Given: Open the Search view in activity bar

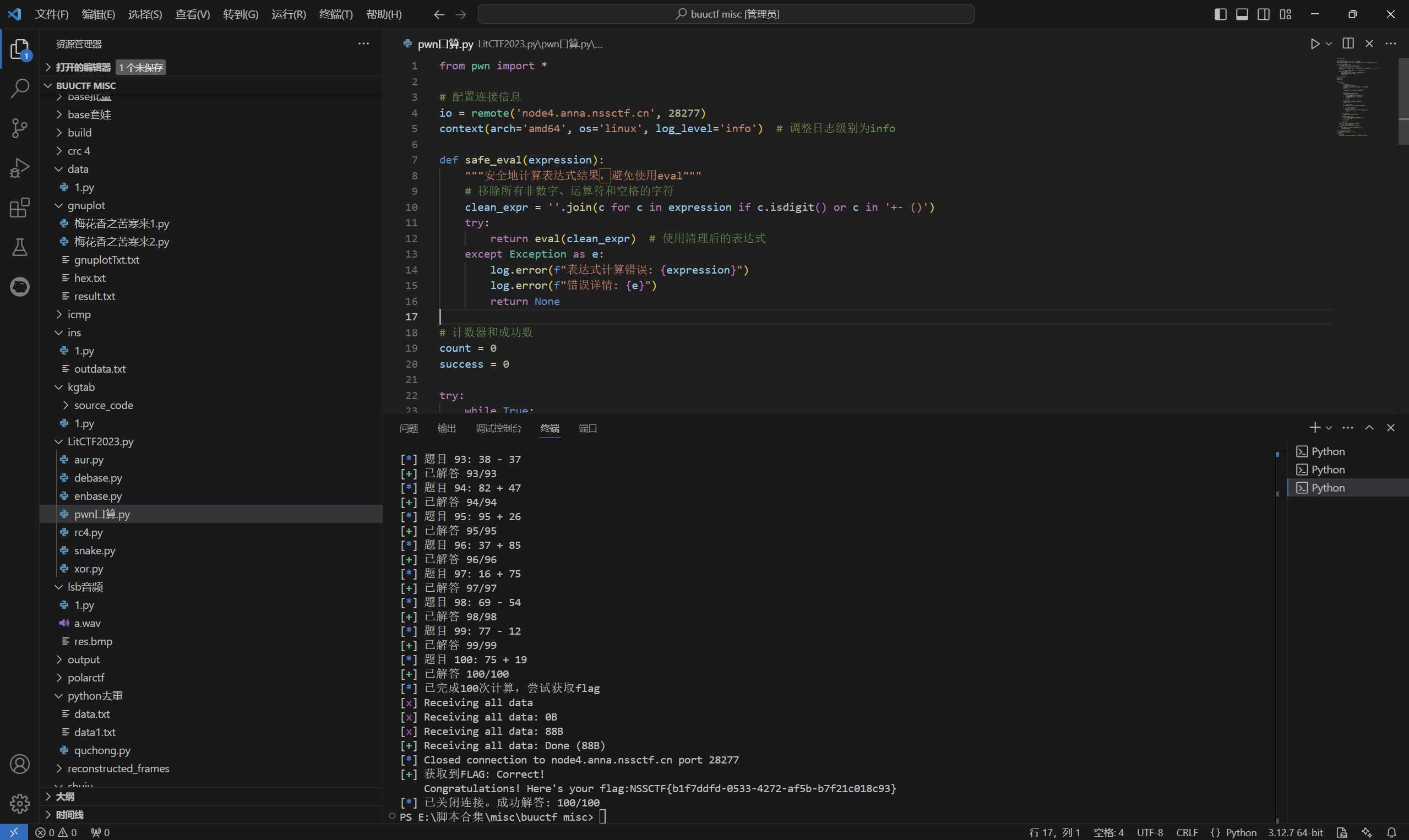Looking at the screenshot, I should (x=20, y=88).
